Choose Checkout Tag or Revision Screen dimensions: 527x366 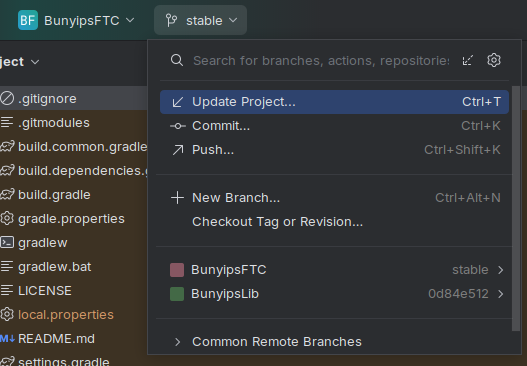pos(277,222)
